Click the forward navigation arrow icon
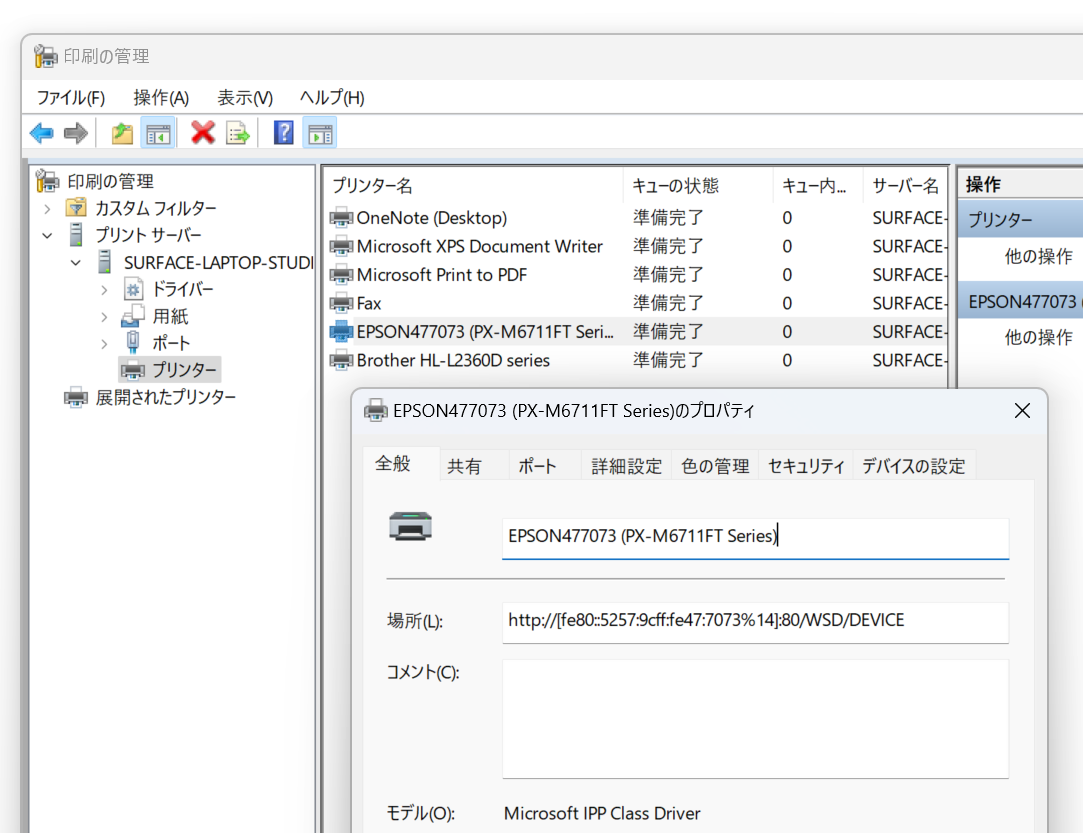The width and height of the screenshot is (1083, 833). point(77,132)
